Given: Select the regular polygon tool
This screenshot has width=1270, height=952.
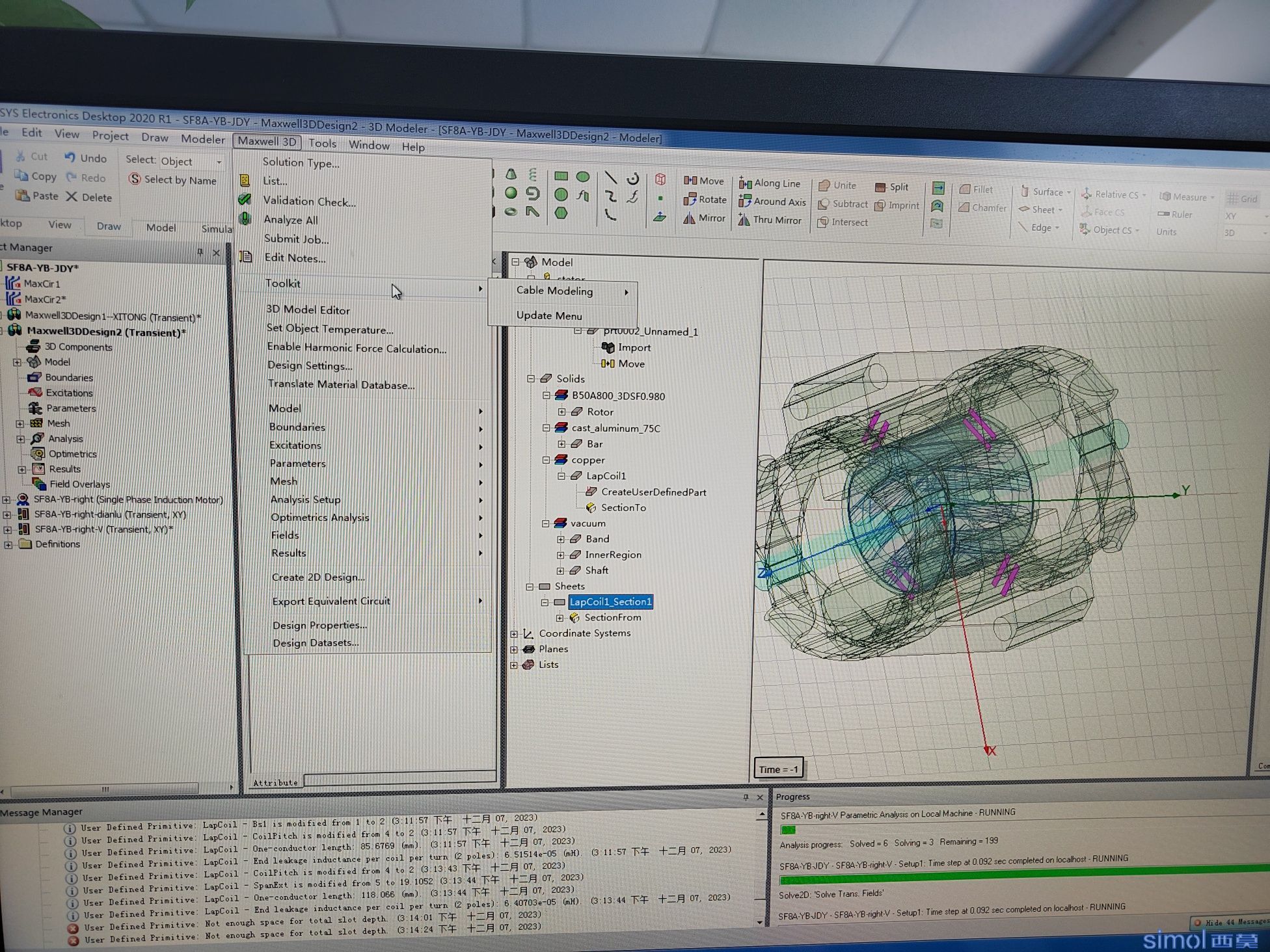Looking at the screenshot, I should click(x=561, y=213).
